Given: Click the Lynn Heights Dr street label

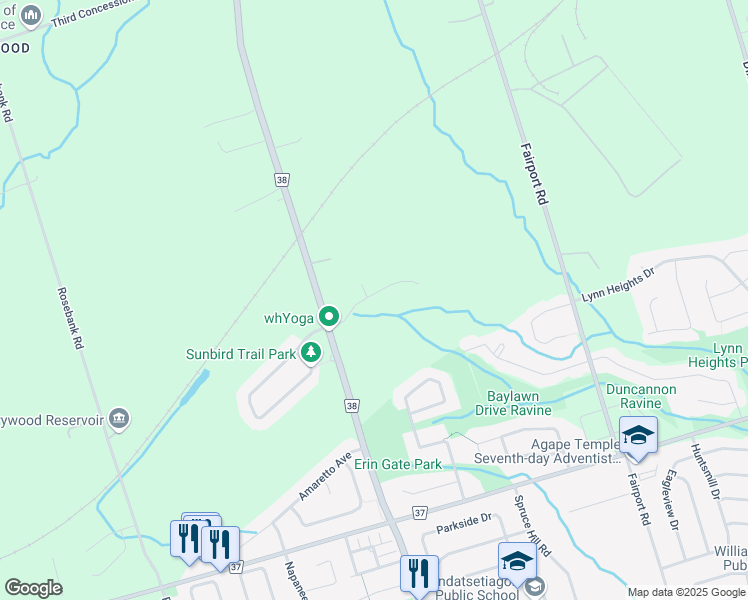Looking at the screenshot, I should pos(618,284).
